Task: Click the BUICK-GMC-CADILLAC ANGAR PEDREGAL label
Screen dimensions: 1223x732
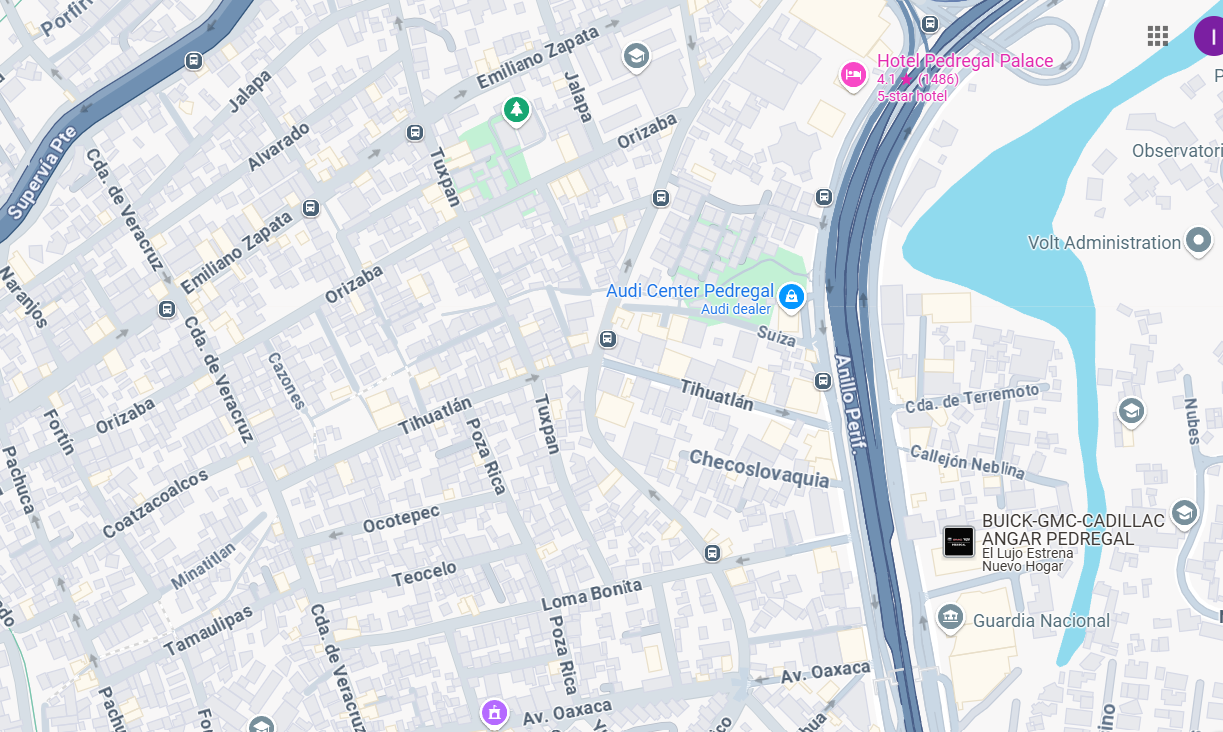Action: pyautogui.click(x=1073, y=530)
